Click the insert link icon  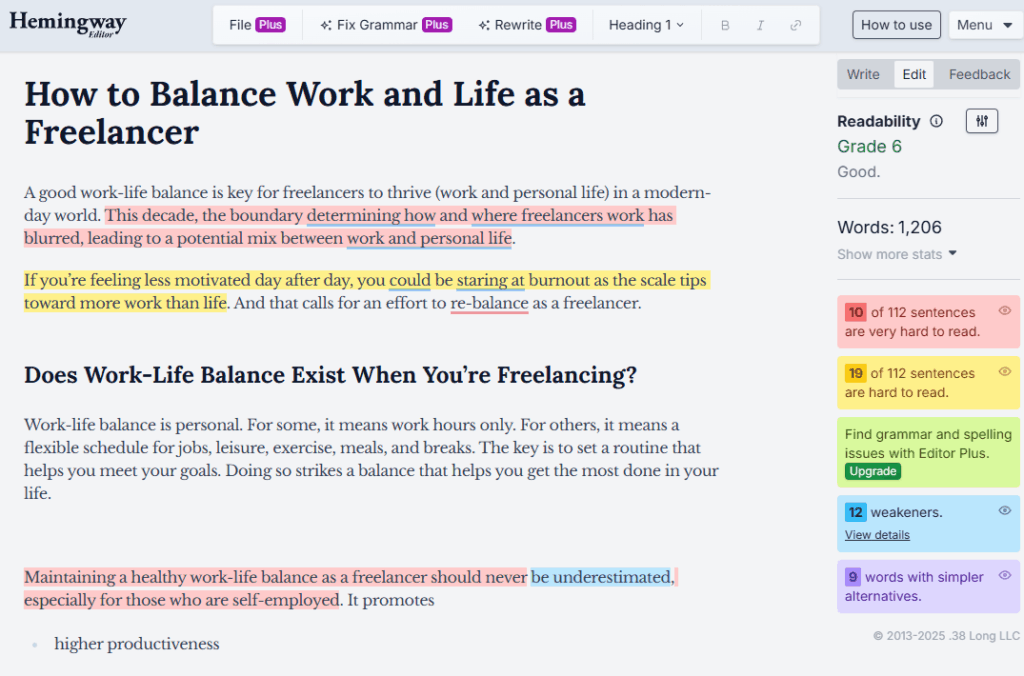click(795, 25)
